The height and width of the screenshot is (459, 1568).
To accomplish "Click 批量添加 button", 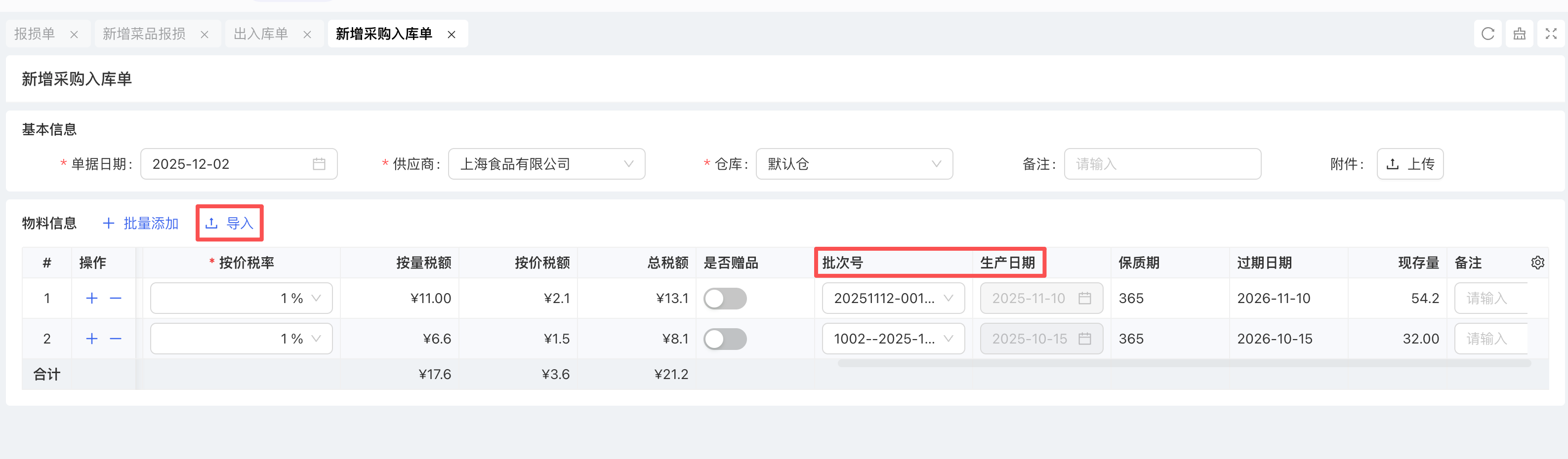I will click(141, 224).
